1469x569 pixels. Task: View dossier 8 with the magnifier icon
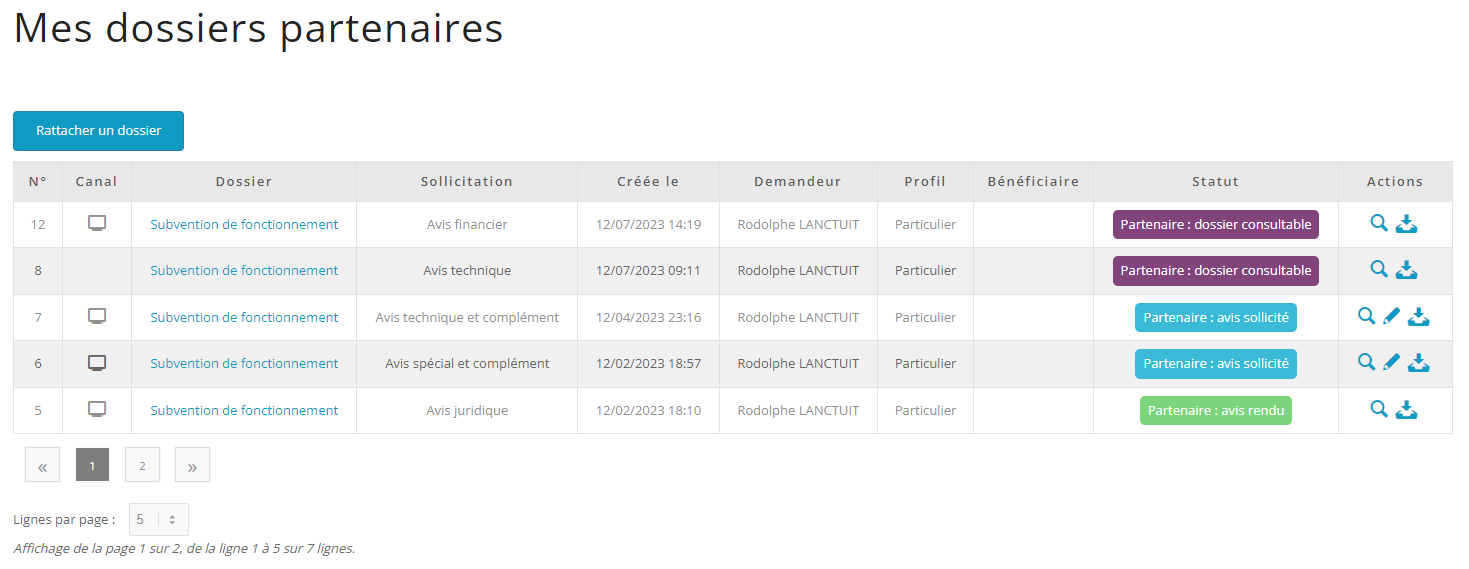(1379, 269)
